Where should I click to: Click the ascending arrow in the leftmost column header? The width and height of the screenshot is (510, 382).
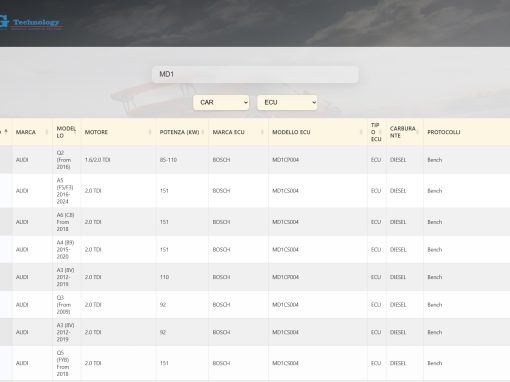[6, 132]
